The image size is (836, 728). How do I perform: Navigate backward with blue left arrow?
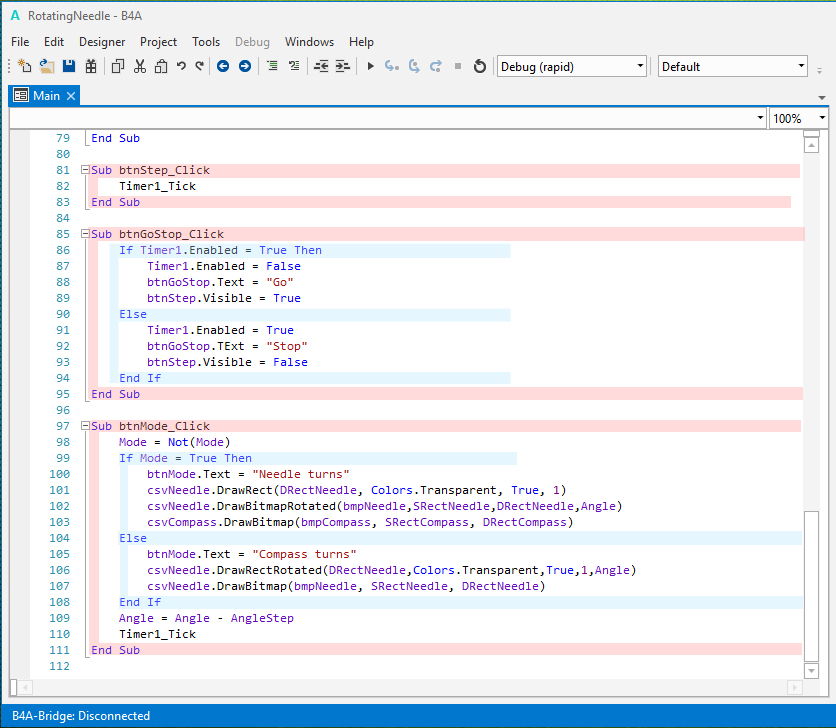(x=222, y=66)
